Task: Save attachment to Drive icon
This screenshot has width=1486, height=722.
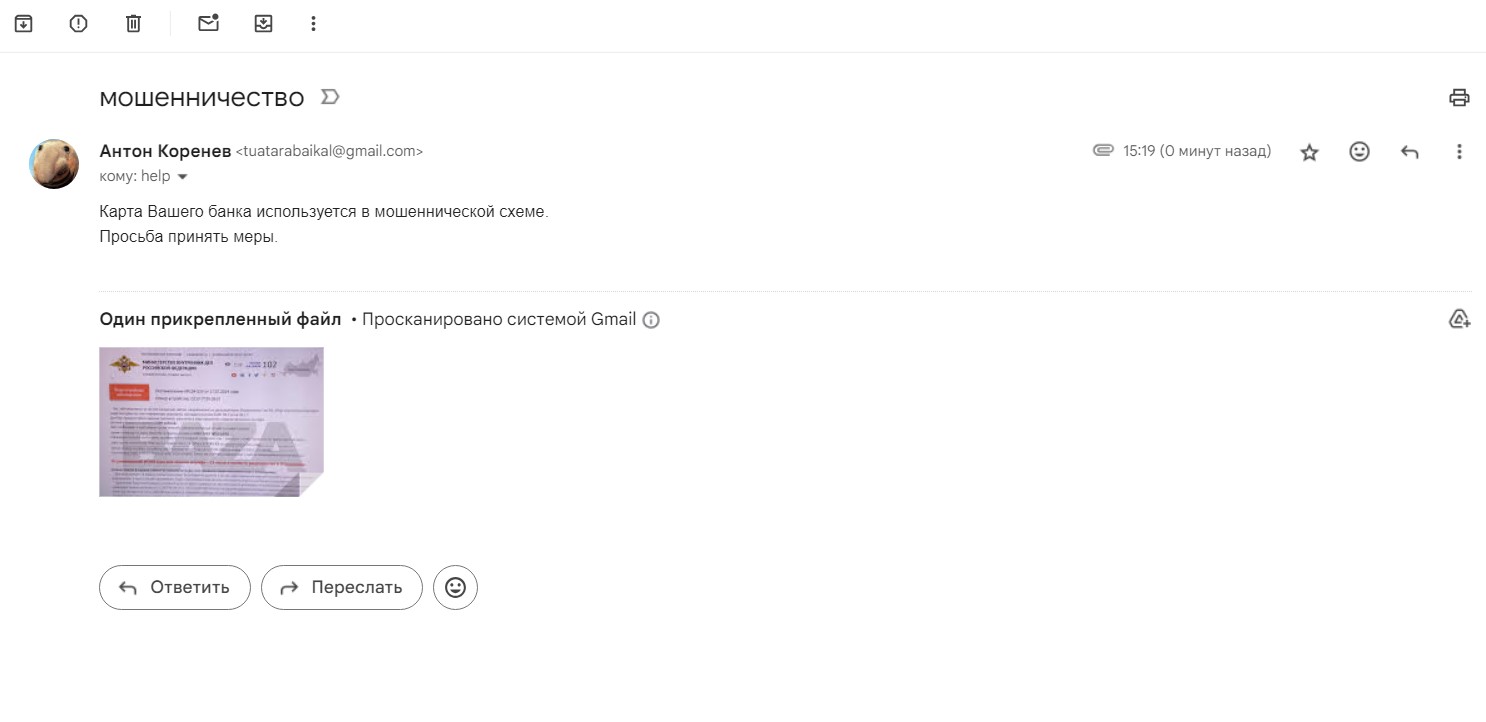Action: coord(1459,319)
